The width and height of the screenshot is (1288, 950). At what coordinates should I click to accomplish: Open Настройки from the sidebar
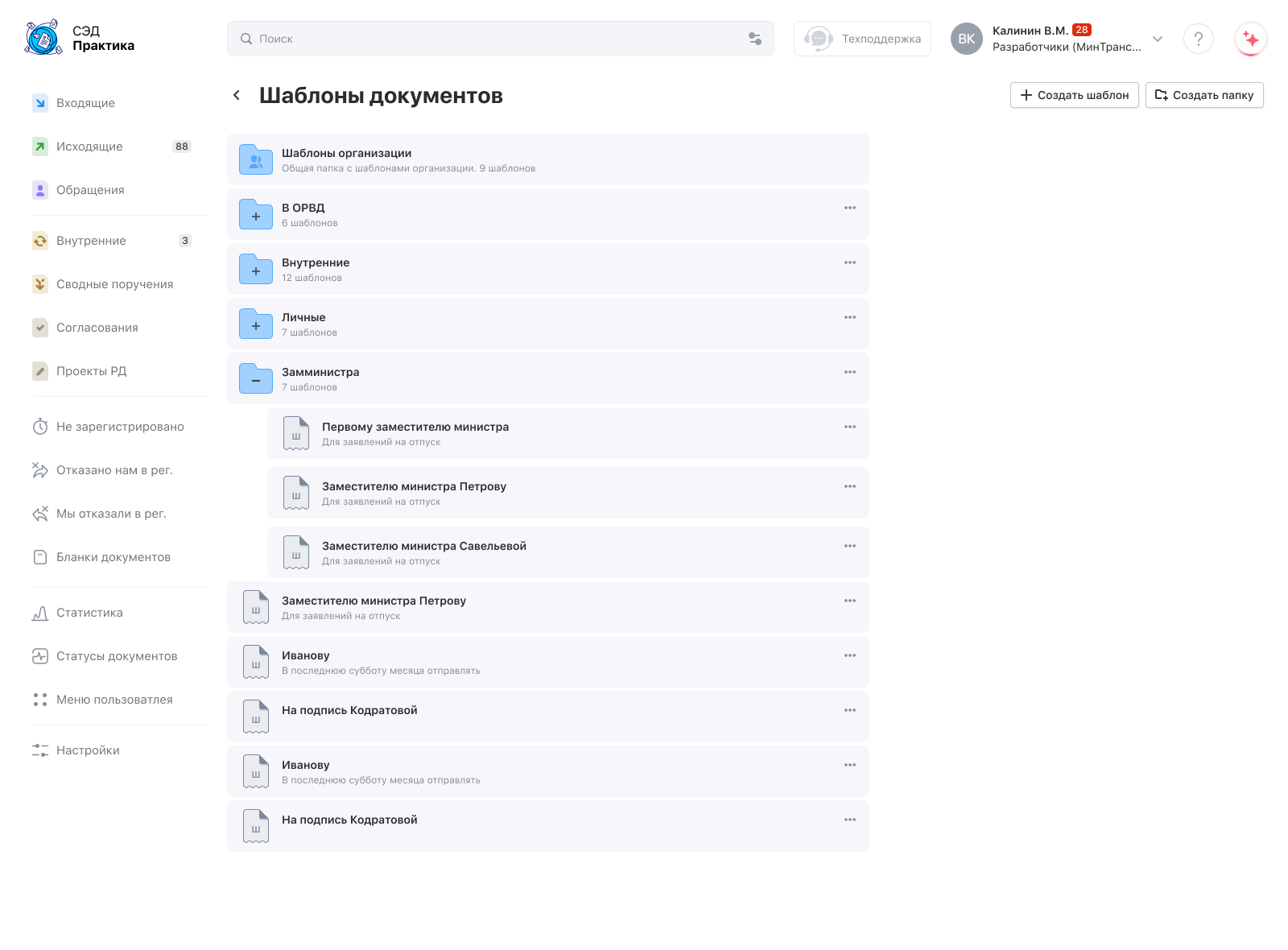coord(88,750)
